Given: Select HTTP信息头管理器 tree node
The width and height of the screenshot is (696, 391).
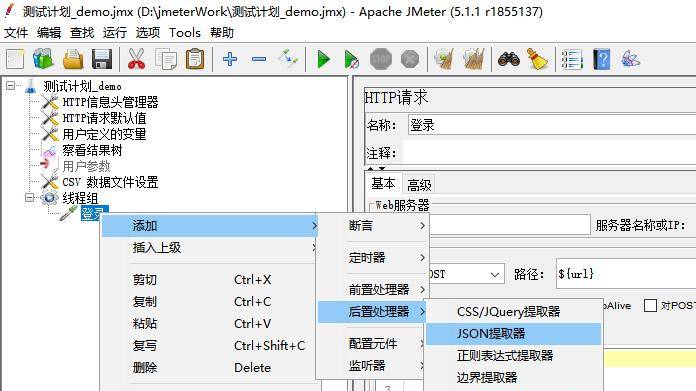Looking at the screenshot, I should tap(110, 102).
